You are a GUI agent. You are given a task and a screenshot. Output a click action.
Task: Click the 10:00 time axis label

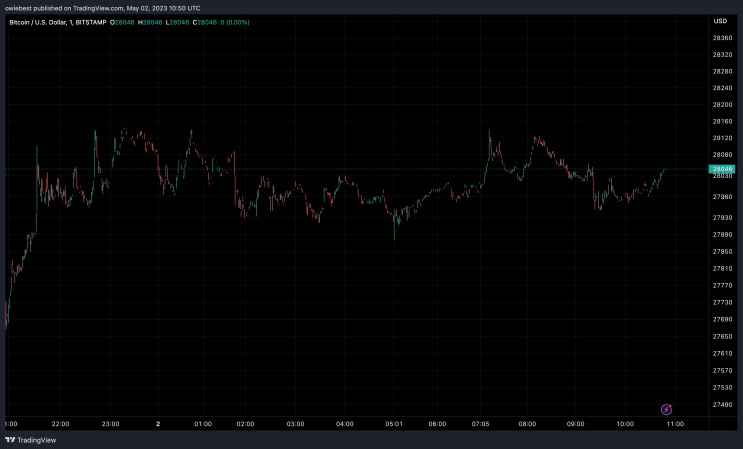tap(625, 424)
